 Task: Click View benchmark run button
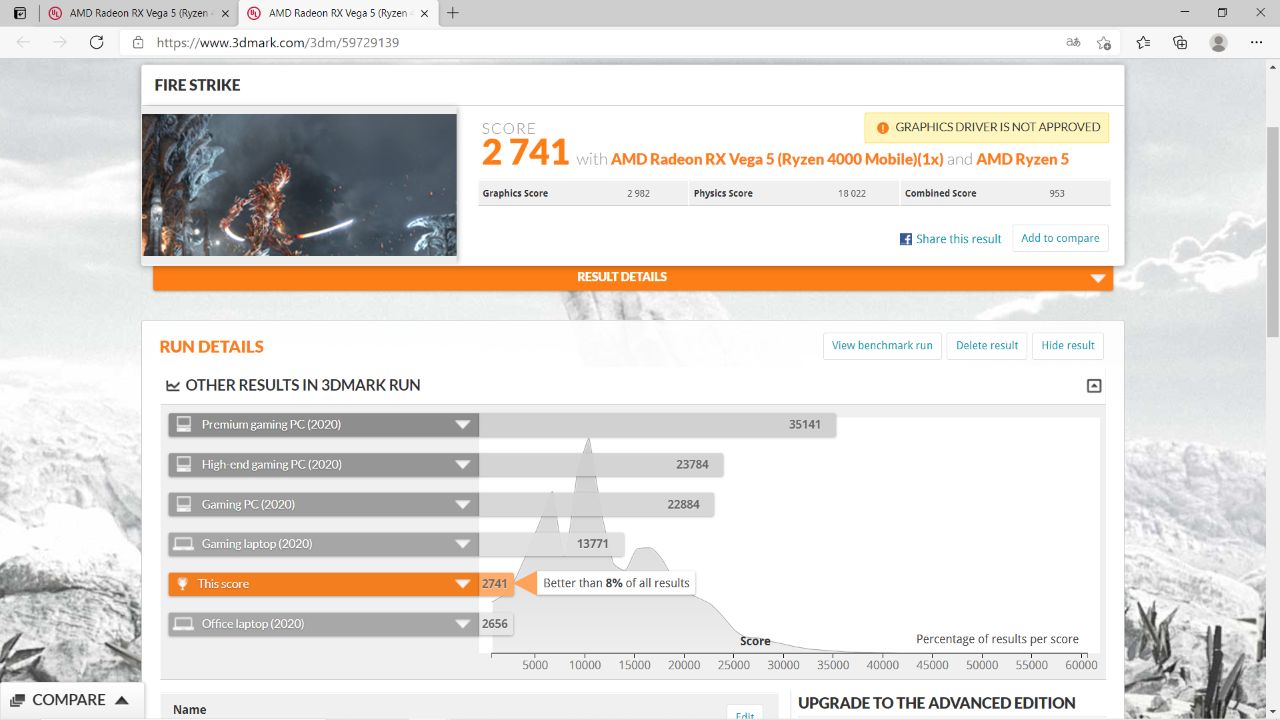point(882,345)
